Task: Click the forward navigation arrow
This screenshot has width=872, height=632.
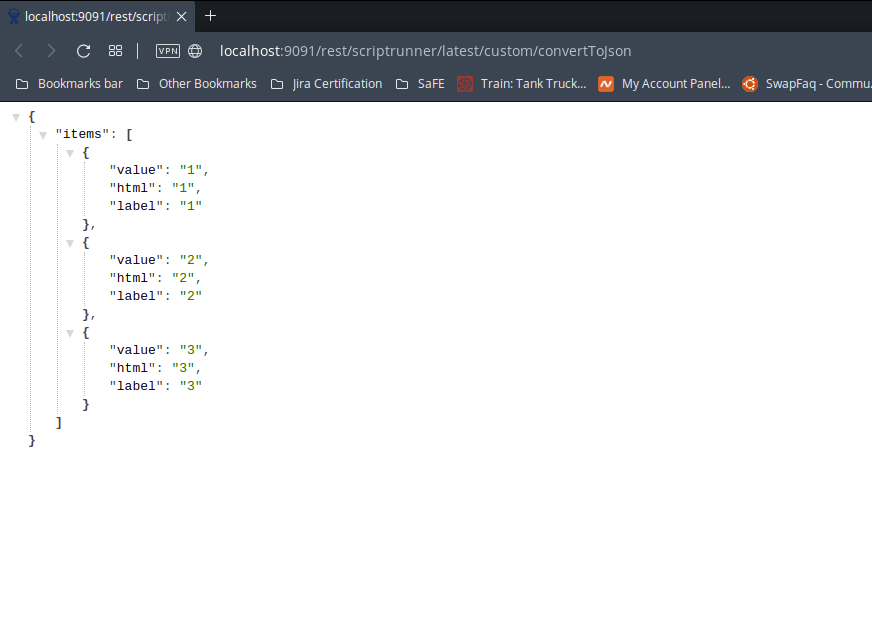Action: pos(50,50)
